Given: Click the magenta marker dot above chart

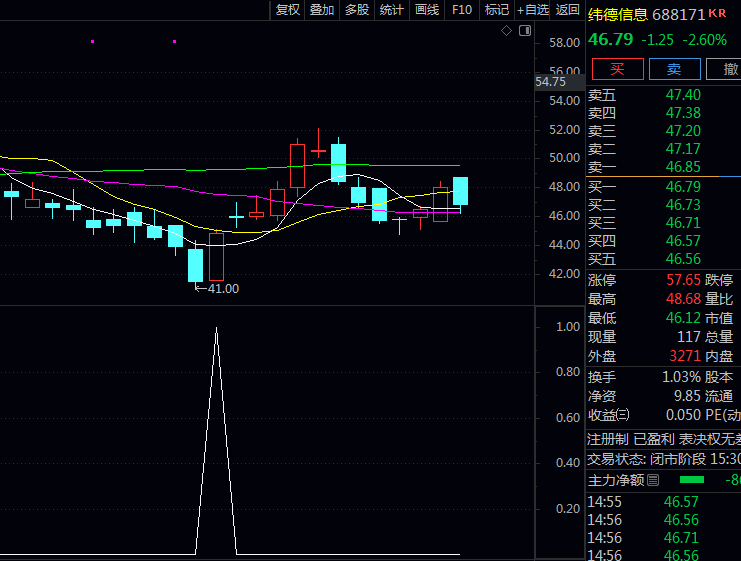Looking at the screenshot, I should pos(93,42).
